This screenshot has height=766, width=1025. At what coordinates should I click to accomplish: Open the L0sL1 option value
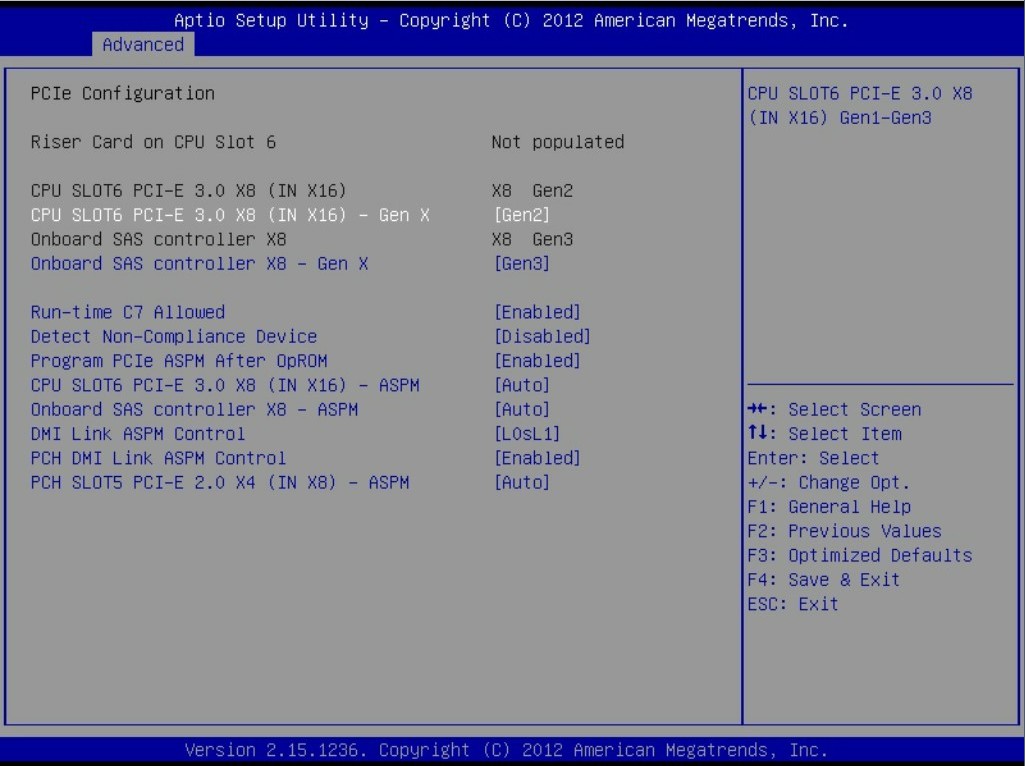click(x=527, y=434)
